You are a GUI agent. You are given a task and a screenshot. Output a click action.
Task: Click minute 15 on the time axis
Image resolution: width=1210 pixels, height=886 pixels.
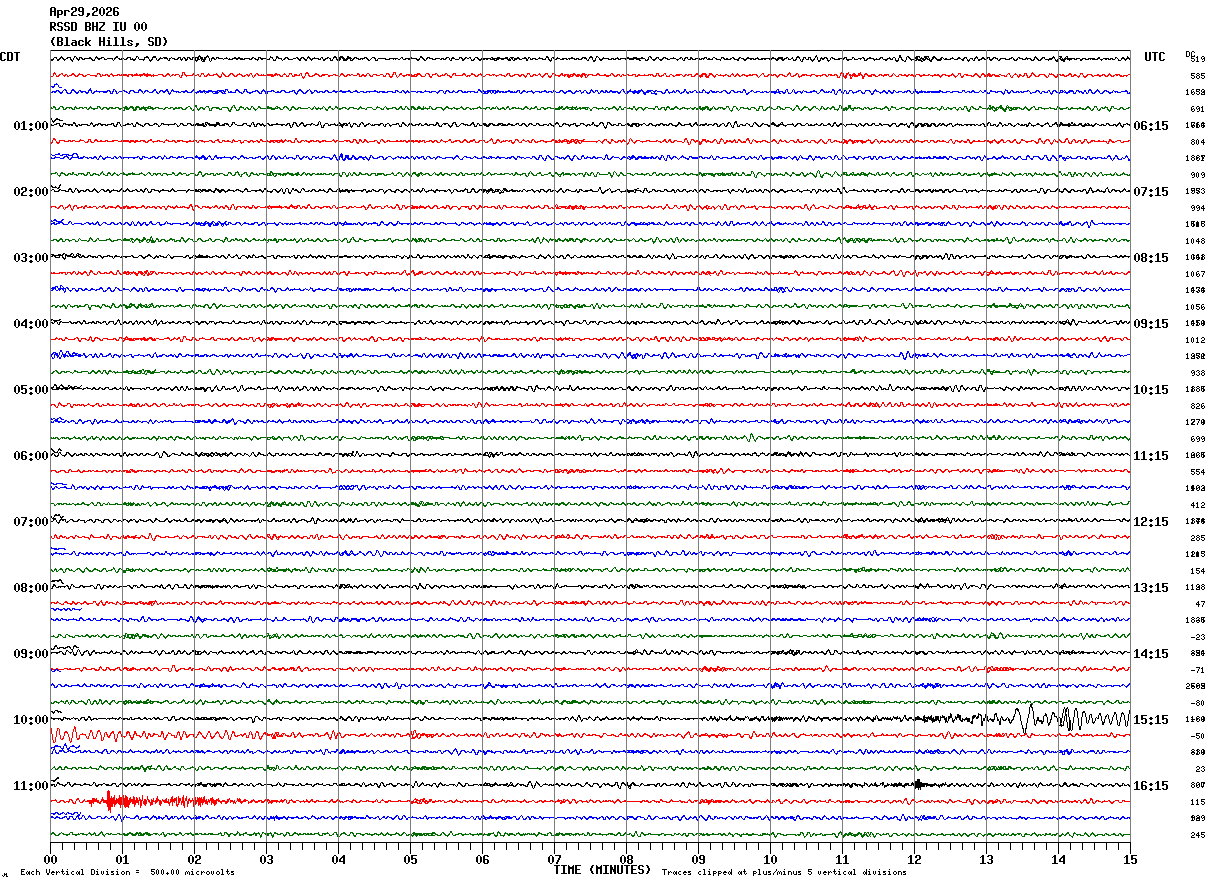coord(1130,859)
